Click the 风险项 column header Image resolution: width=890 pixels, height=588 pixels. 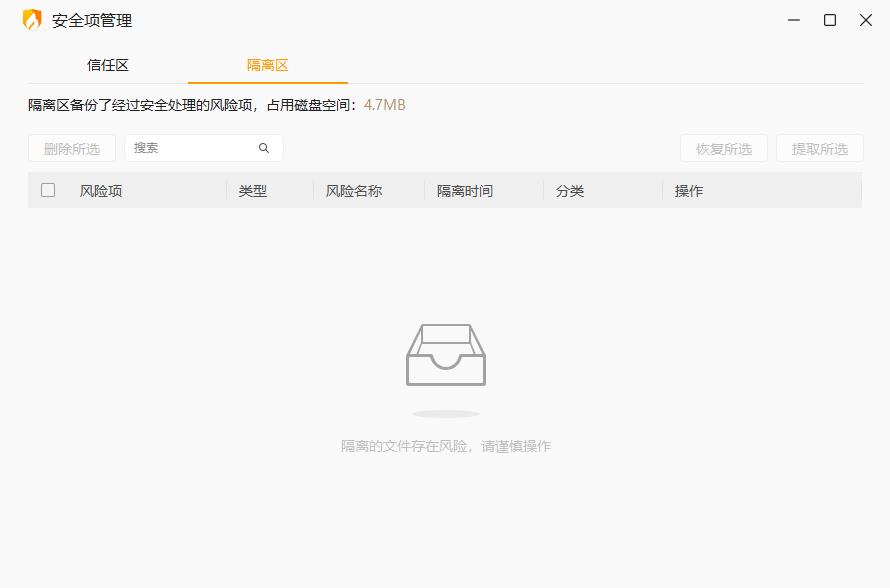point(98,190)
